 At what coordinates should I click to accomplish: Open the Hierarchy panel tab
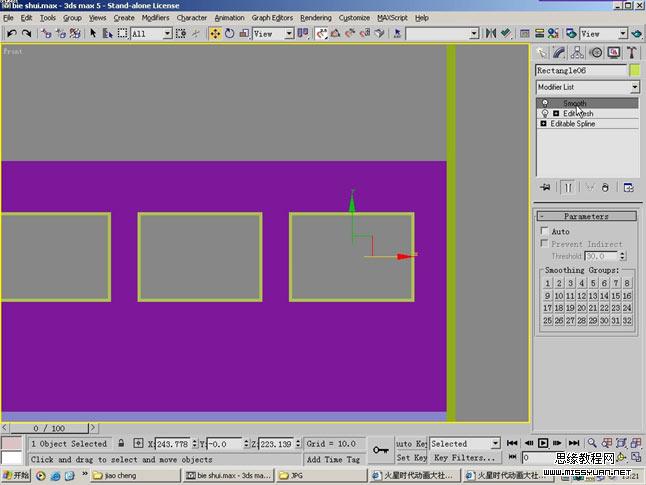coord(577,53)
